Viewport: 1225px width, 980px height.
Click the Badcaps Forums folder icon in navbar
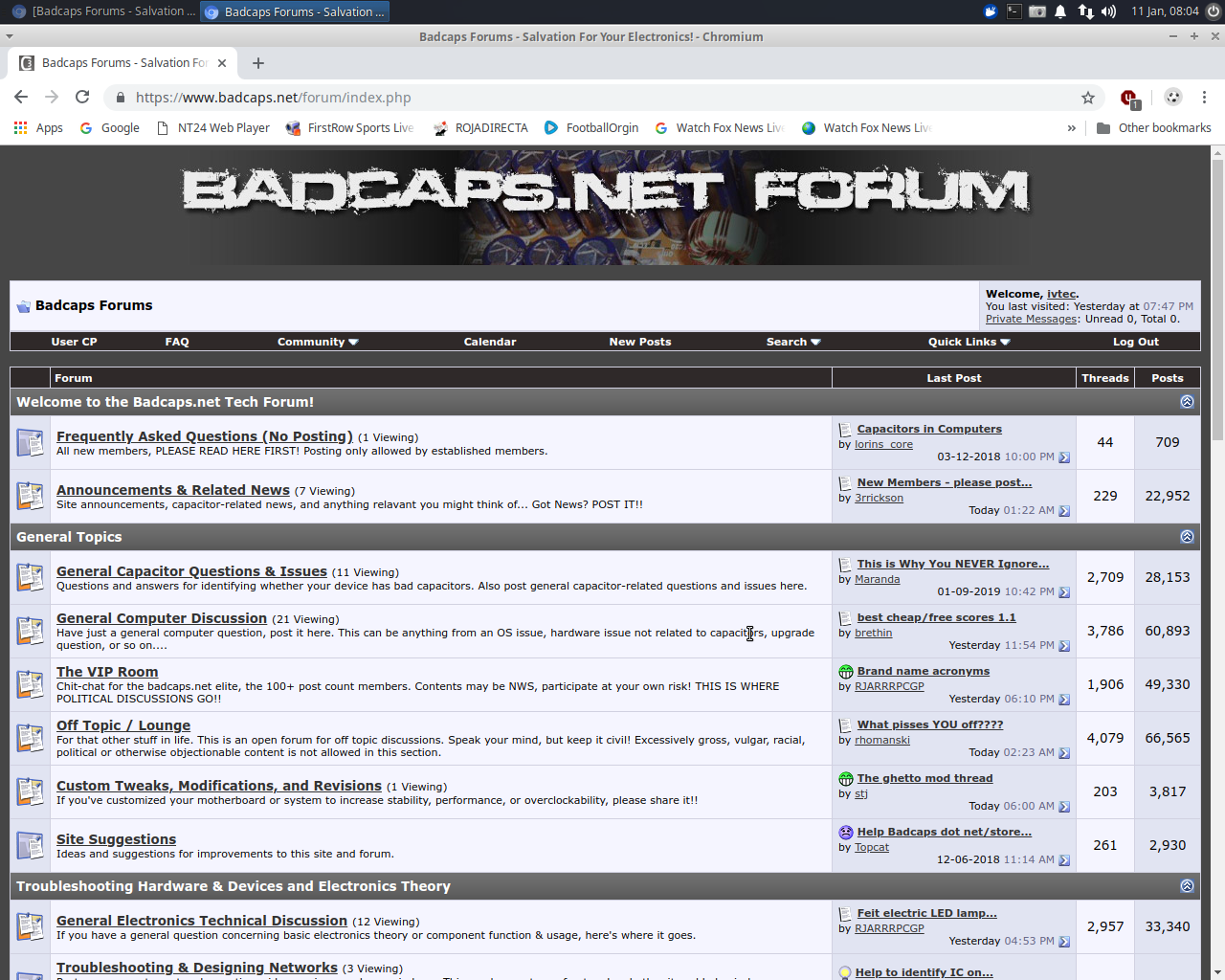pos(23,306)
